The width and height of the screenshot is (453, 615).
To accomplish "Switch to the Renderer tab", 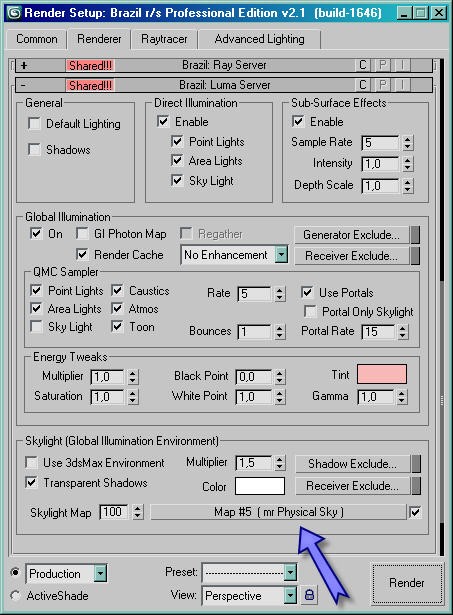I will (99, 39).
